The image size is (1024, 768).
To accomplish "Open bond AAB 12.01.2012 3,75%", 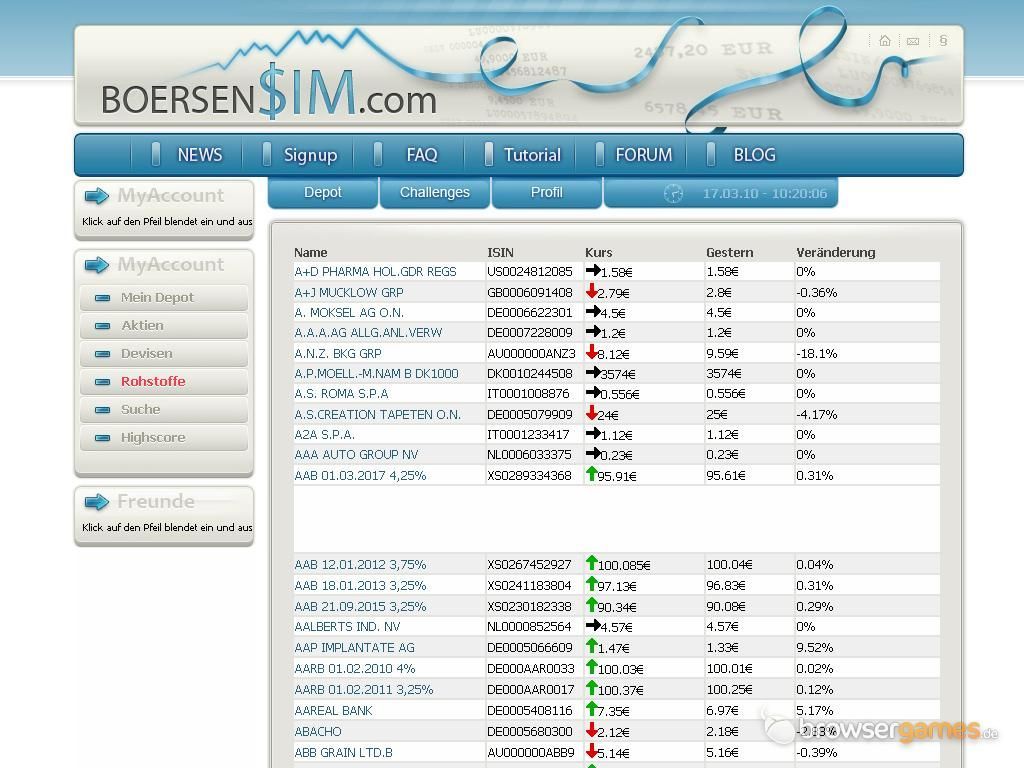I will tap(360, 564).
